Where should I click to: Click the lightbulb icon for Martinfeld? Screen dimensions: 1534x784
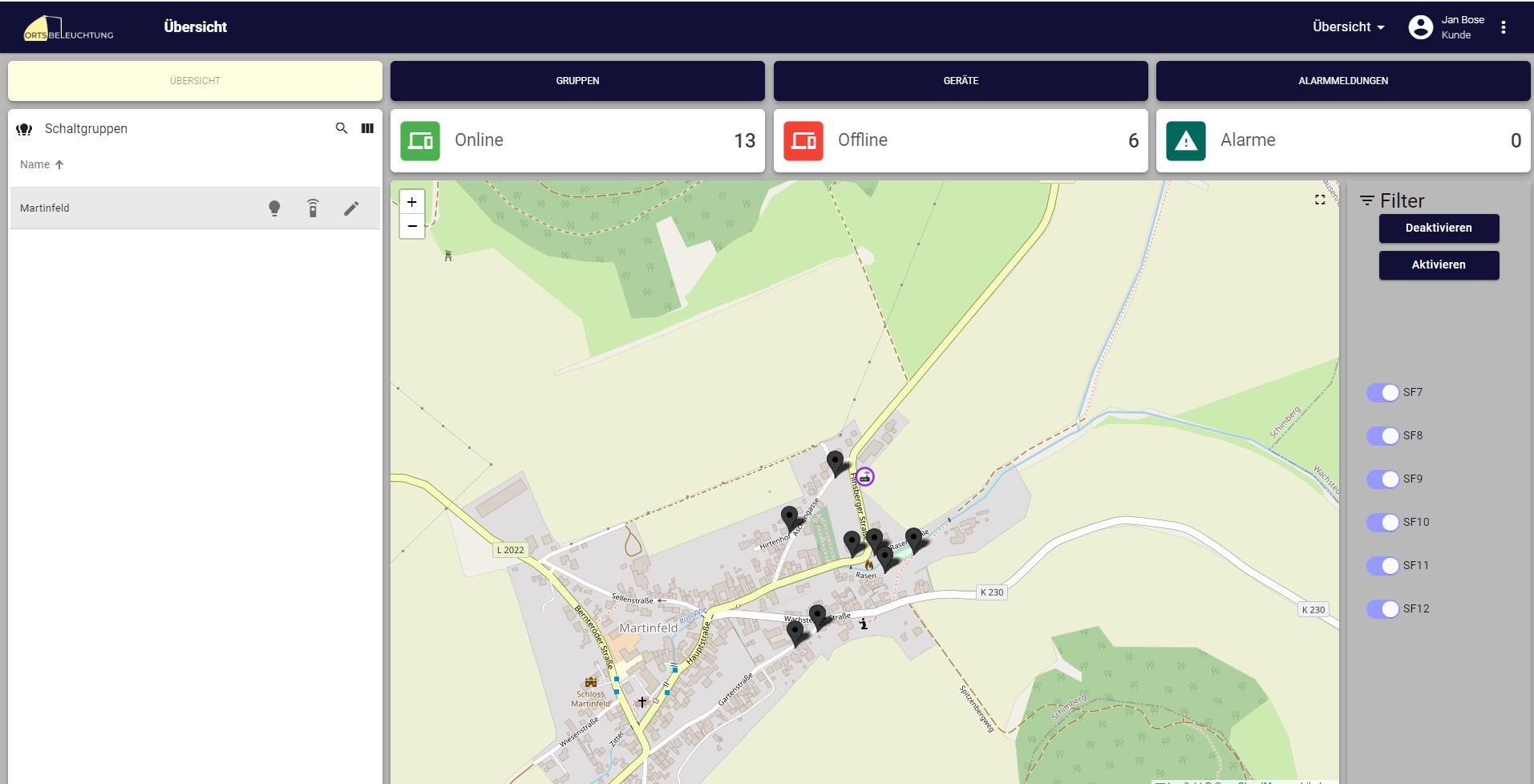point(274,208)
